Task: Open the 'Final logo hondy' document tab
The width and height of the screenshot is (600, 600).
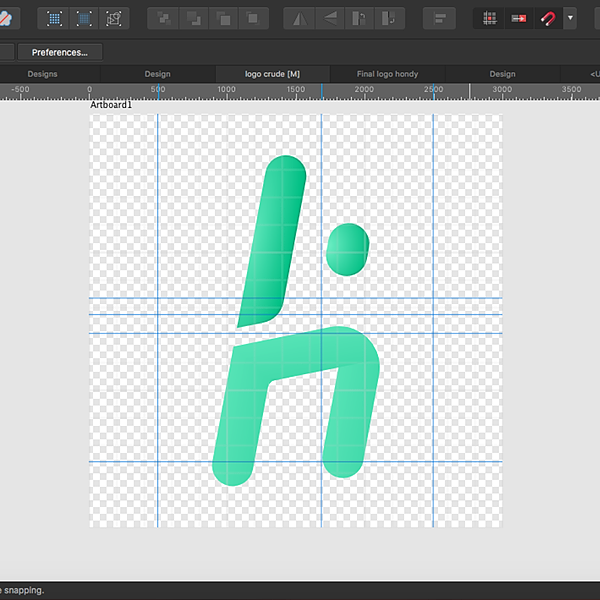Action: coord(387,74)
